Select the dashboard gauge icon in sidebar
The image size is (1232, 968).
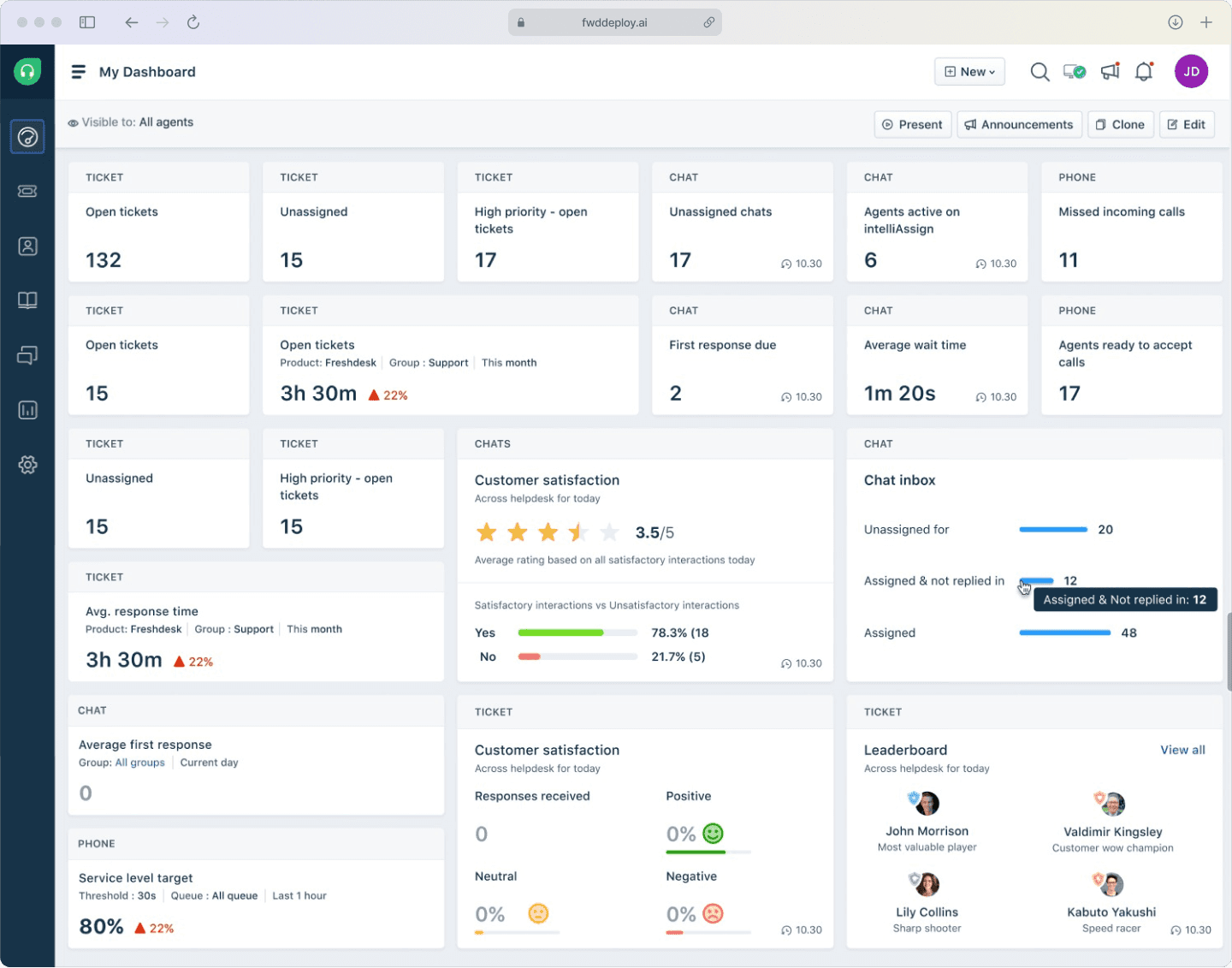pyautogui.click(x=27, y=137)
